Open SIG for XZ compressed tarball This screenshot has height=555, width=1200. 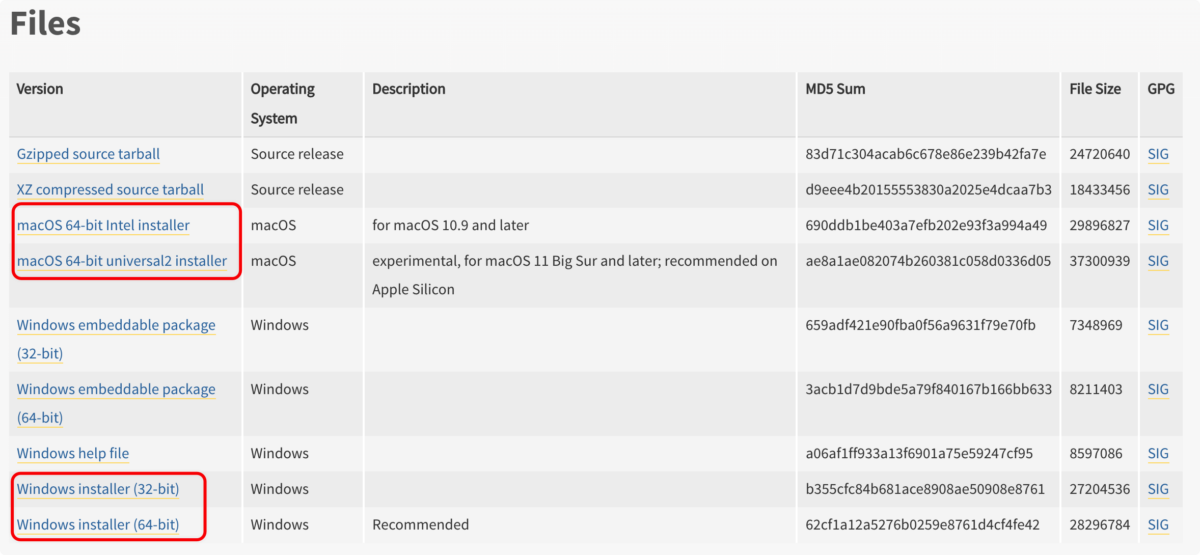(1158, 190)
